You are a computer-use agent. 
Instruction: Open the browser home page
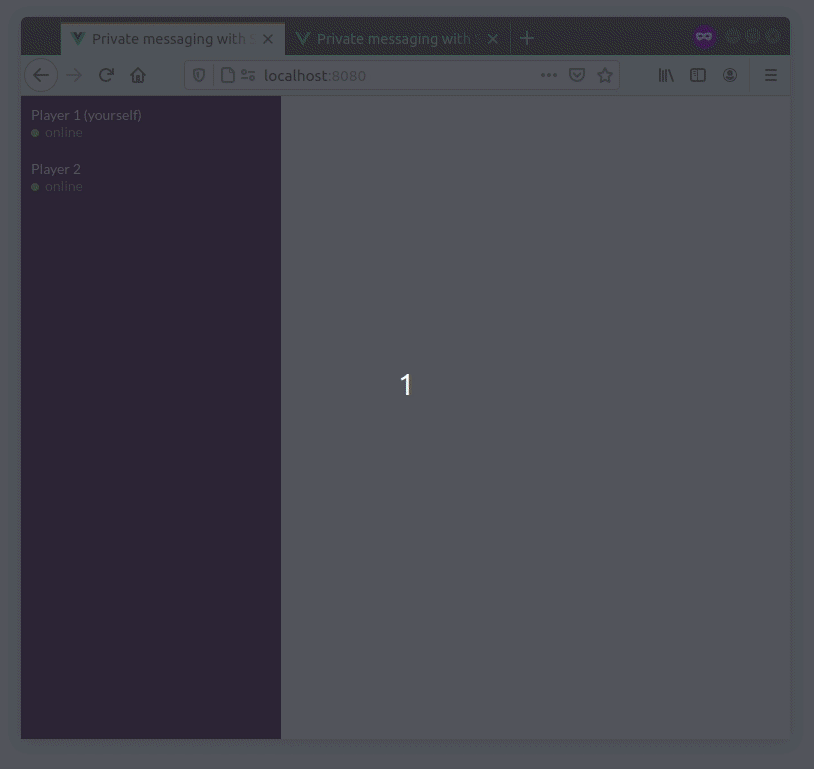click(138, 74)
